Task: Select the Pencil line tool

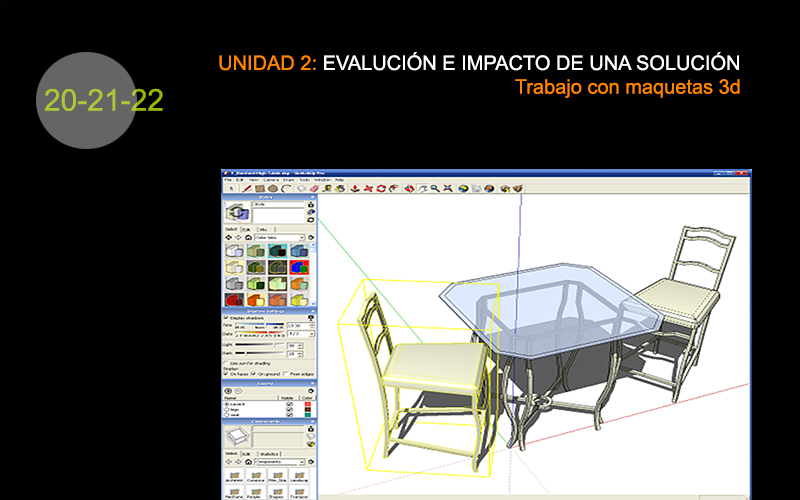Action: [x=246, y=188]
